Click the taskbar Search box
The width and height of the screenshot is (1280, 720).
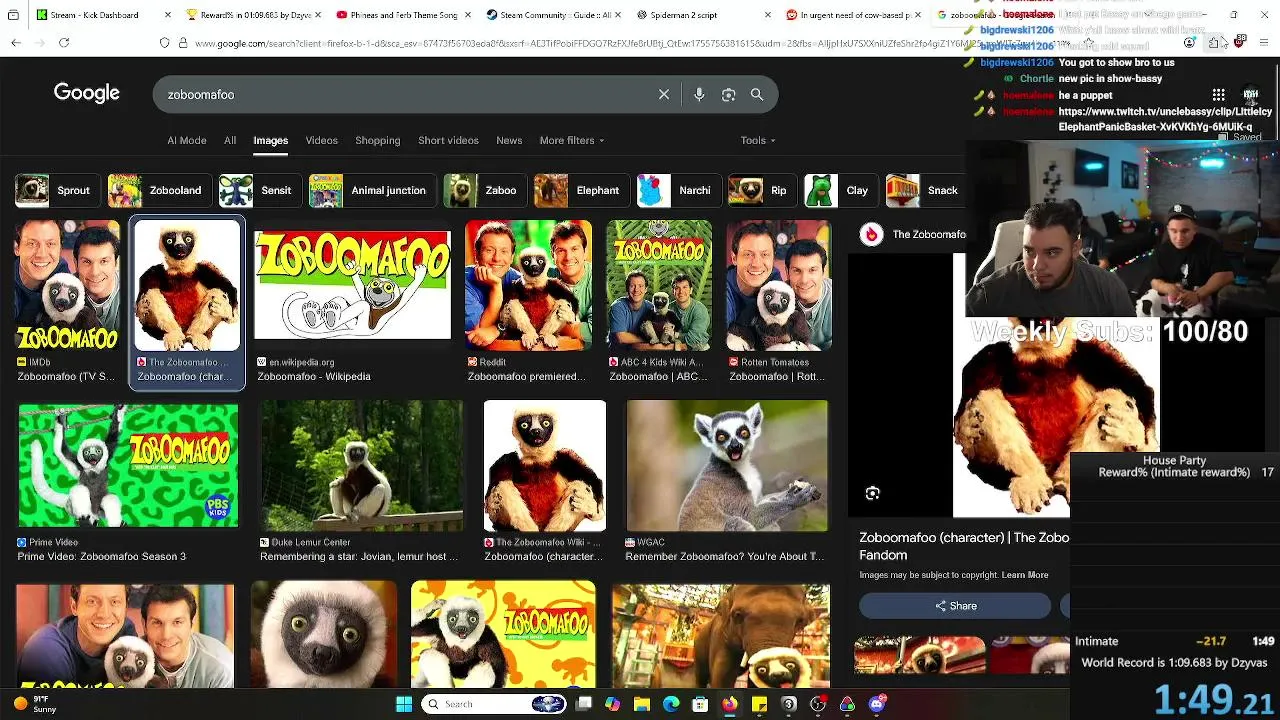coord(494,704)
